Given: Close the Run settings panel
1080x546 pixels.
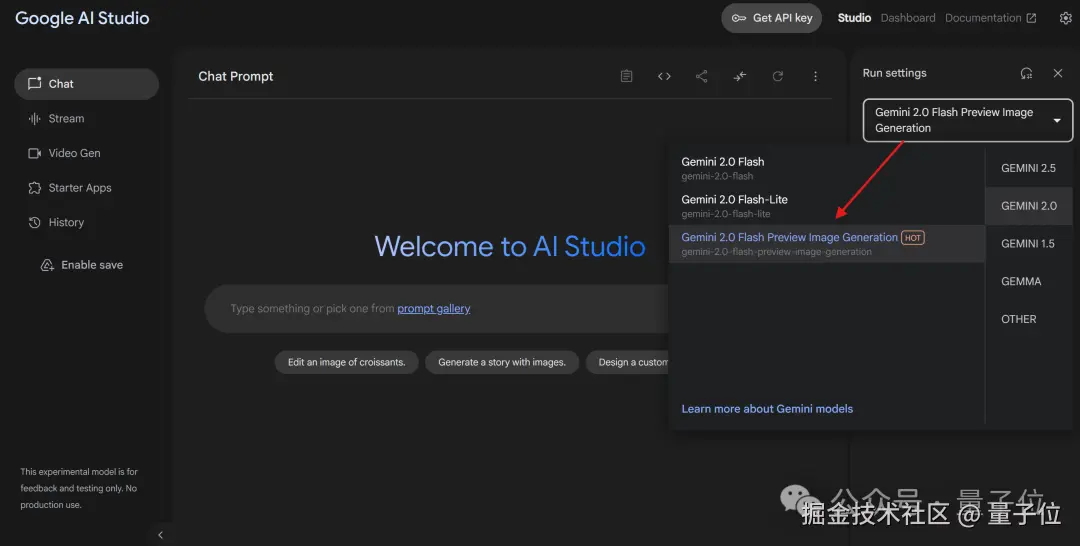Looking at the screenshot, I should (x=1058, y=73).
